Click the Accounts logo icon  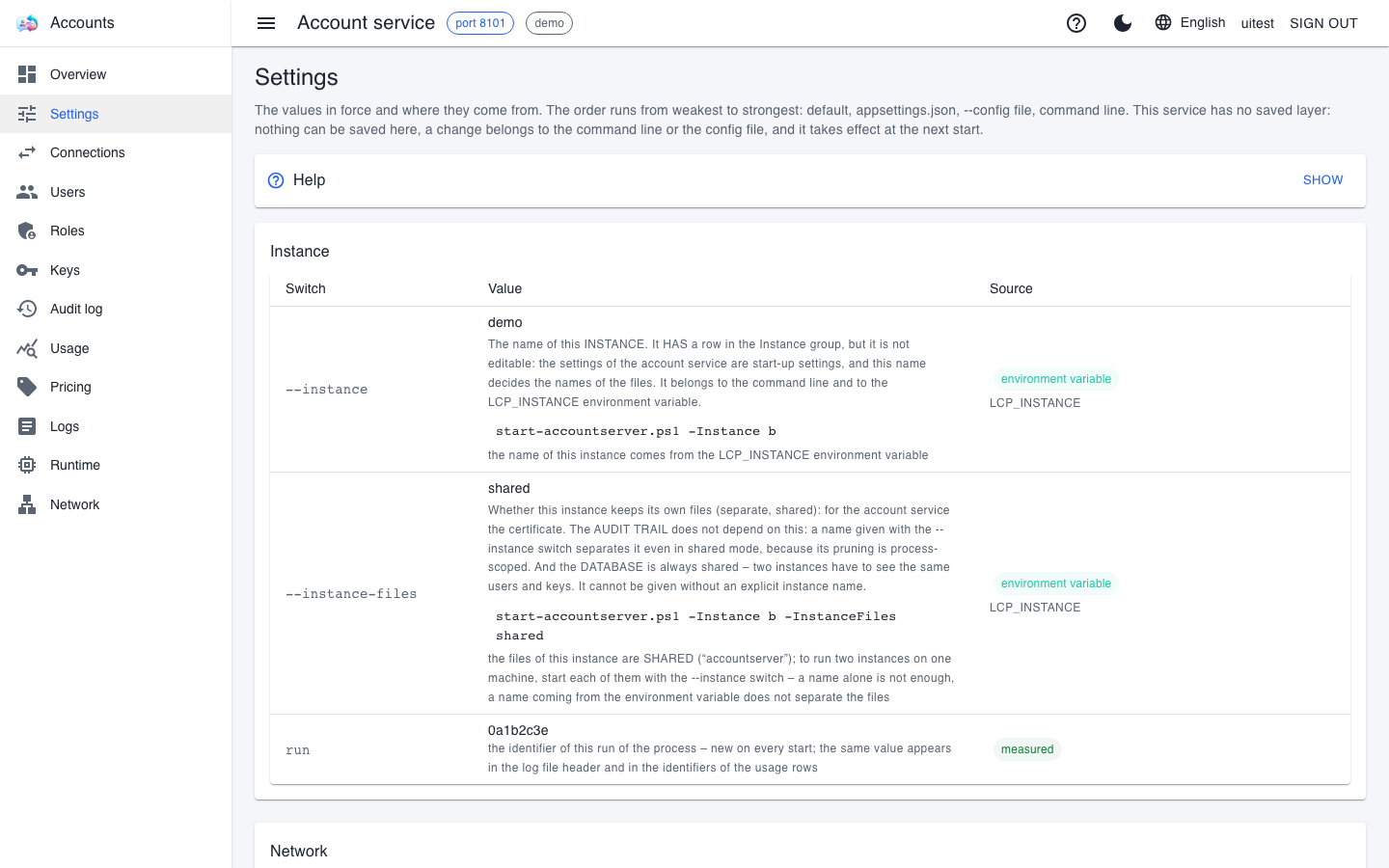pyautogui.click(x=27, y=23)
